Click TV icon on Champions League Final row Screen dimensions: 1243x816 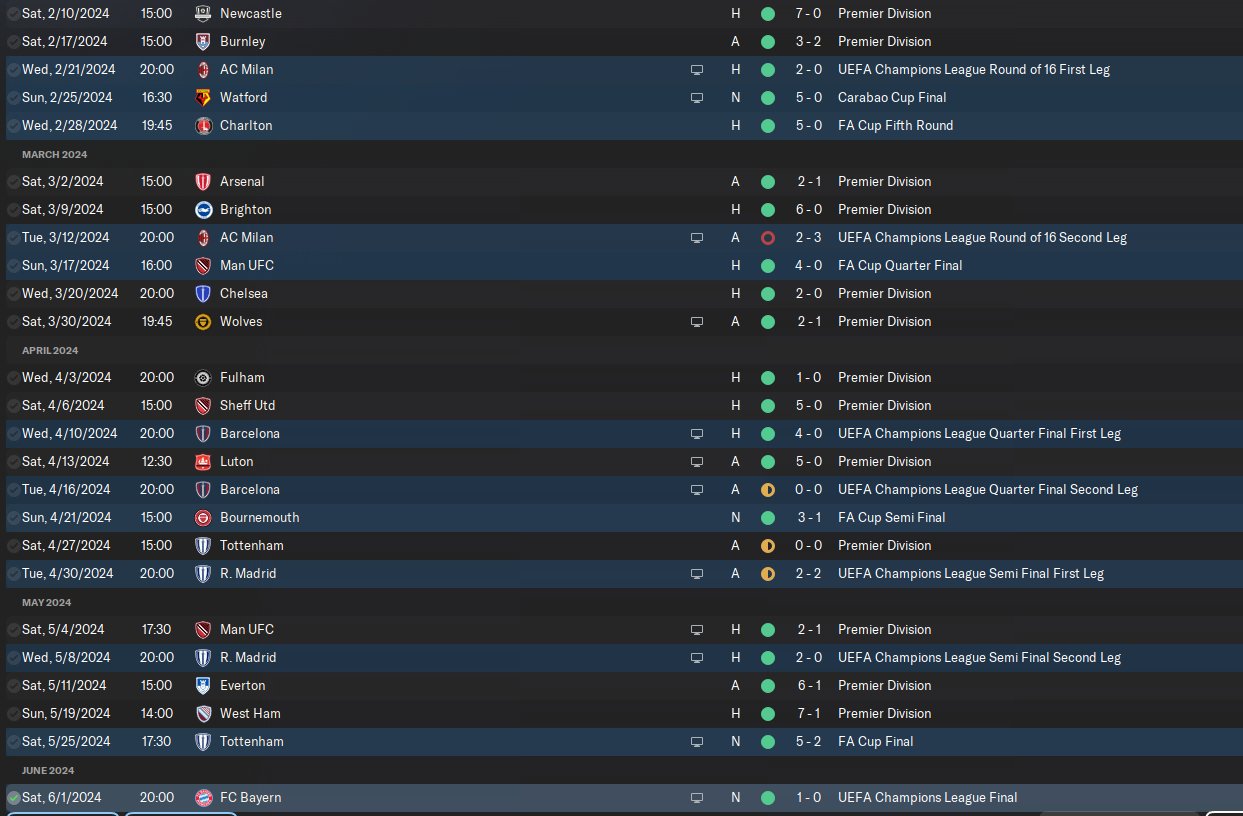pyautogui.click(x=697, y=798)
